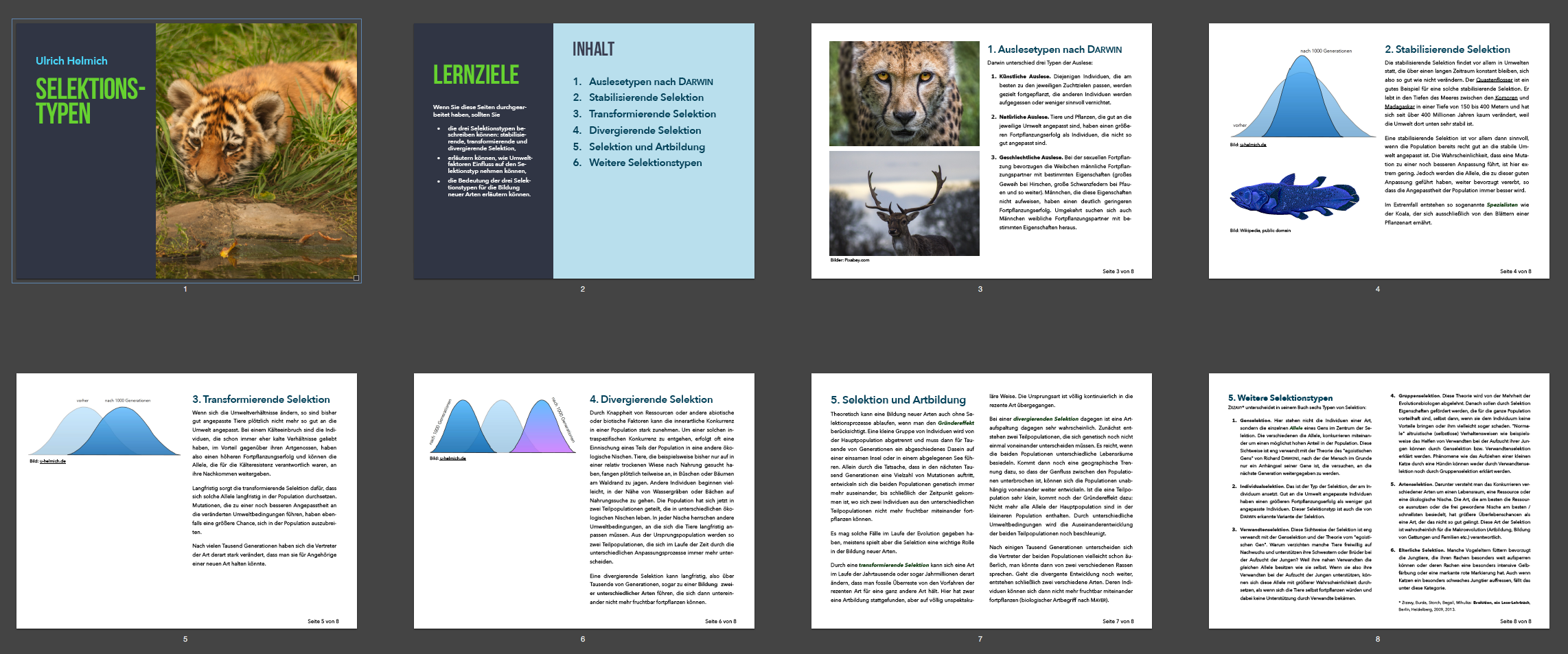This screenshot has height=654, width=1568.
Task: Click the cheetah face photo
Action: click(904, 93)
